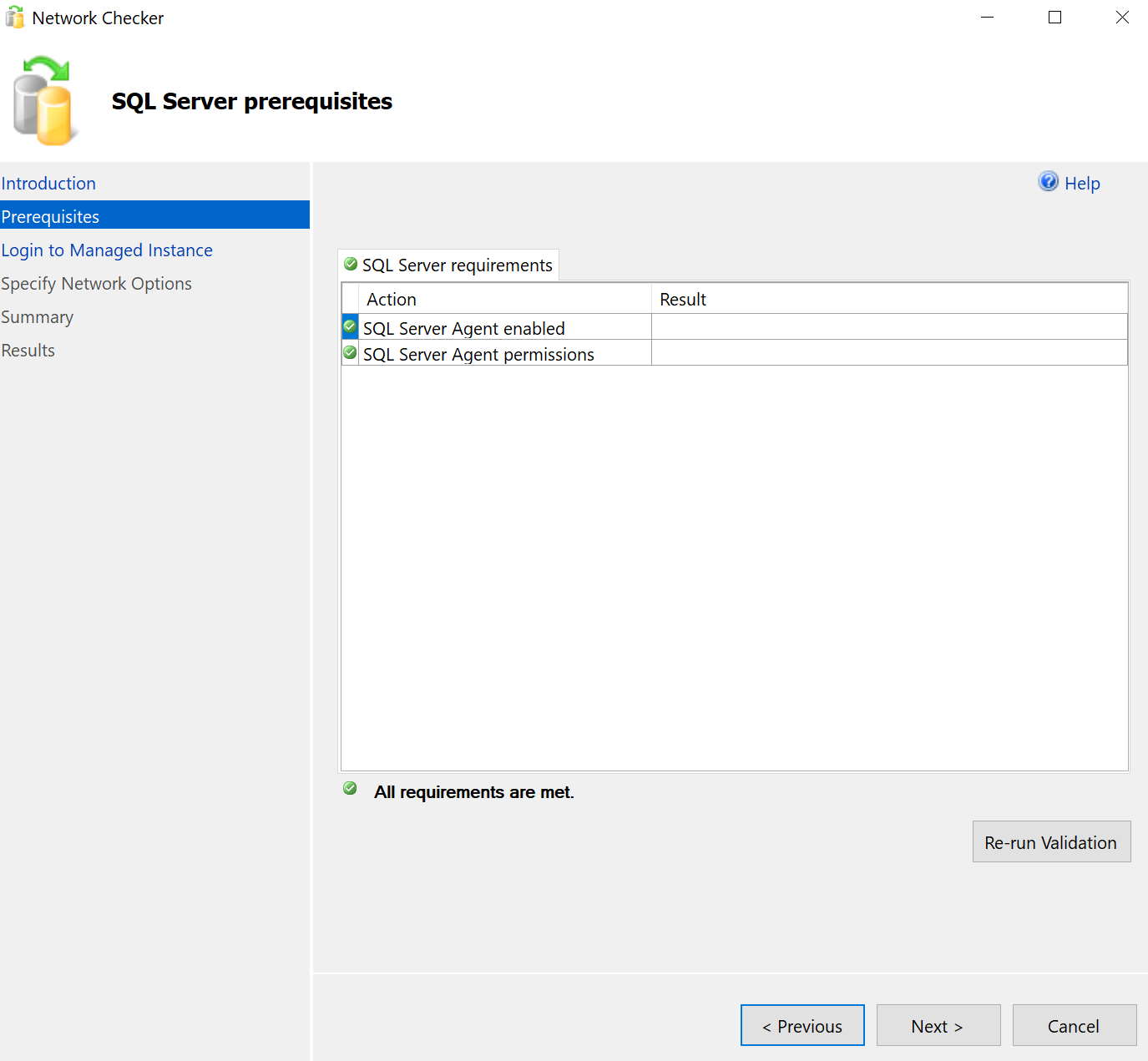Select the SQL Server Agent enabled row
Image resolution: width=1148 pixels, height=1061 pixels.
click(x=735, y=327)
